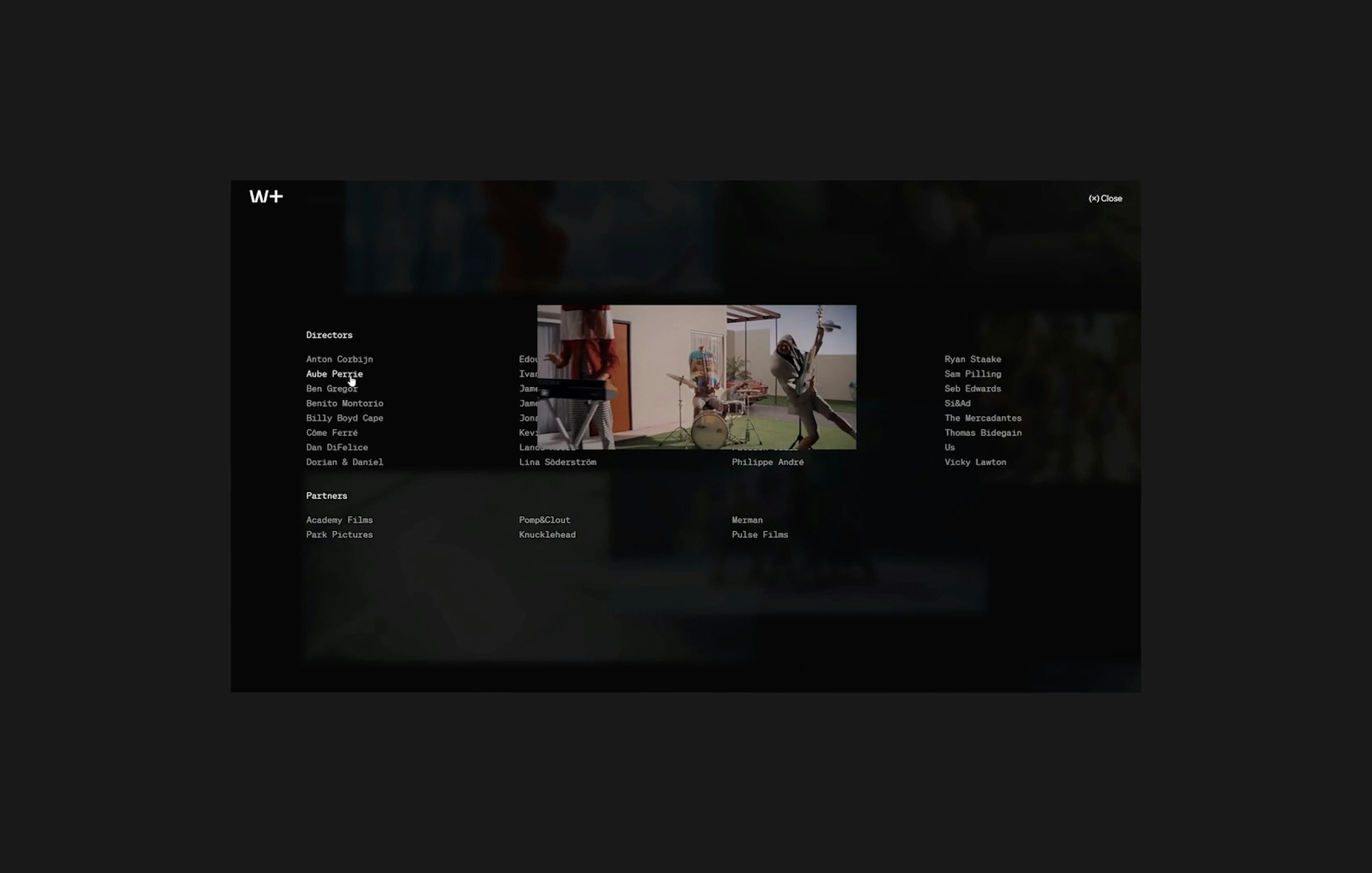Open partner Academy Films
Image resolution: width=1372 pixels, height=873 pixels.
[339, 520]
